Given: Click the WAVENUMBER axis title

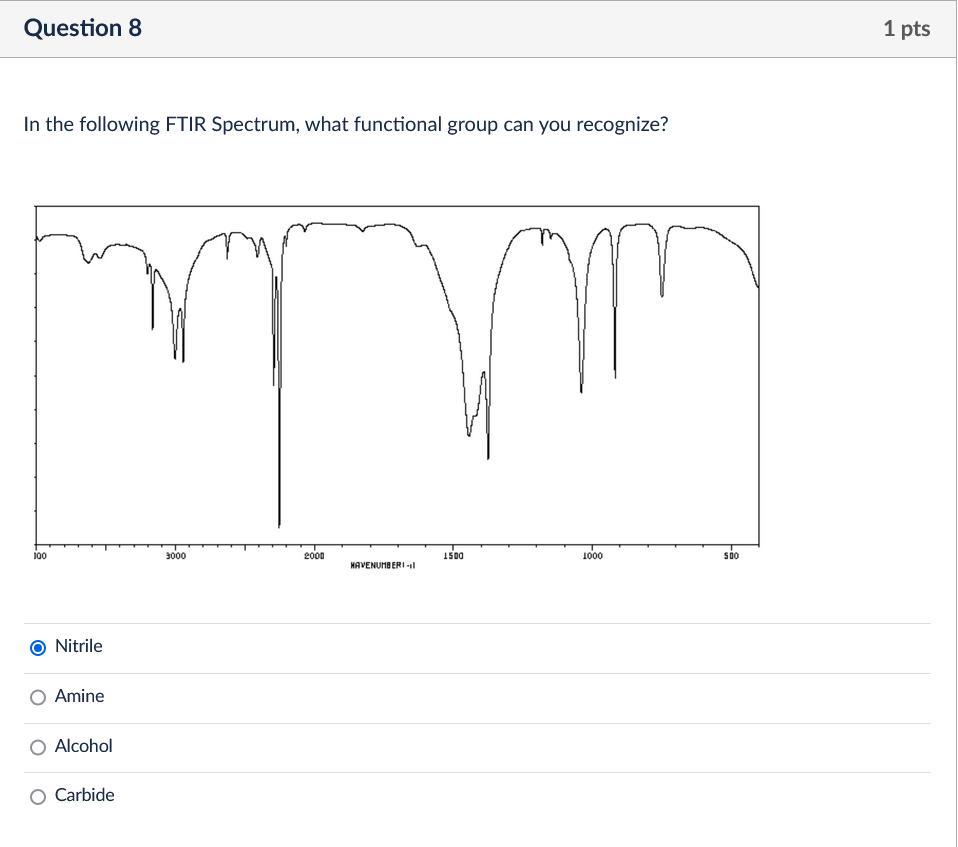Looking at the screenshot, I should click(385, 566).
